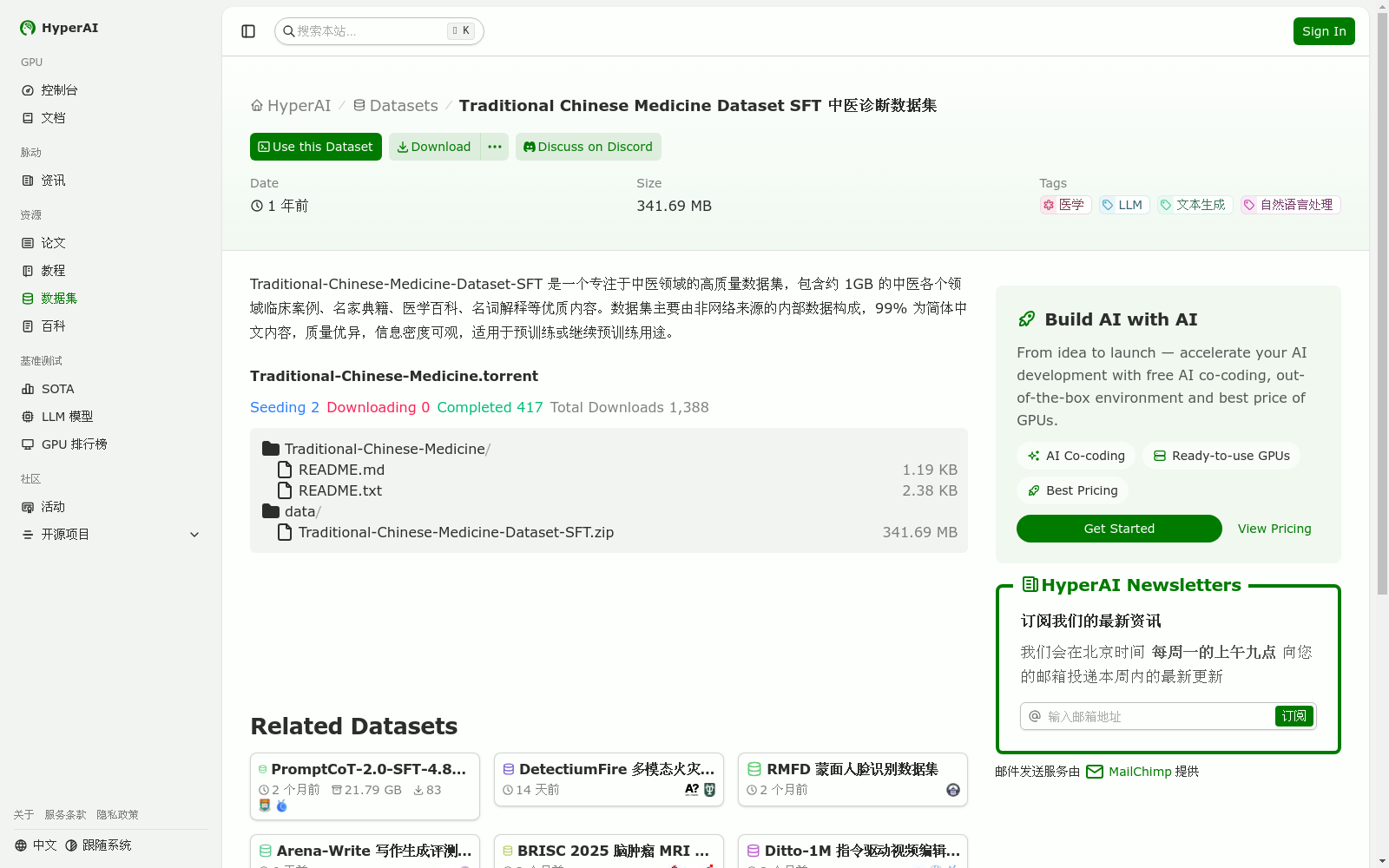Select the 医学 tag
The height and width of the screenshot is (868, 1389).
(x=1065, y=205)
